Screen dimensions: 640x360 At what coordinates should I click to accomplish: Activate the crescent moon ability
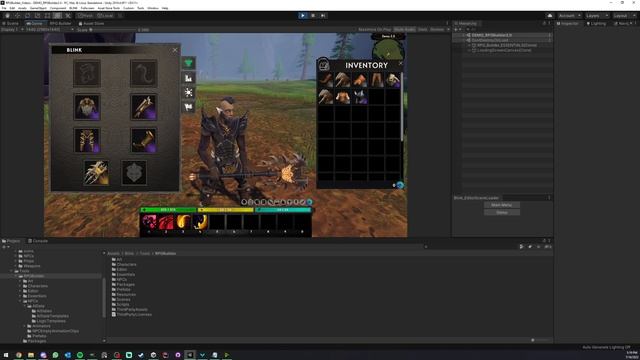point(200,222)
